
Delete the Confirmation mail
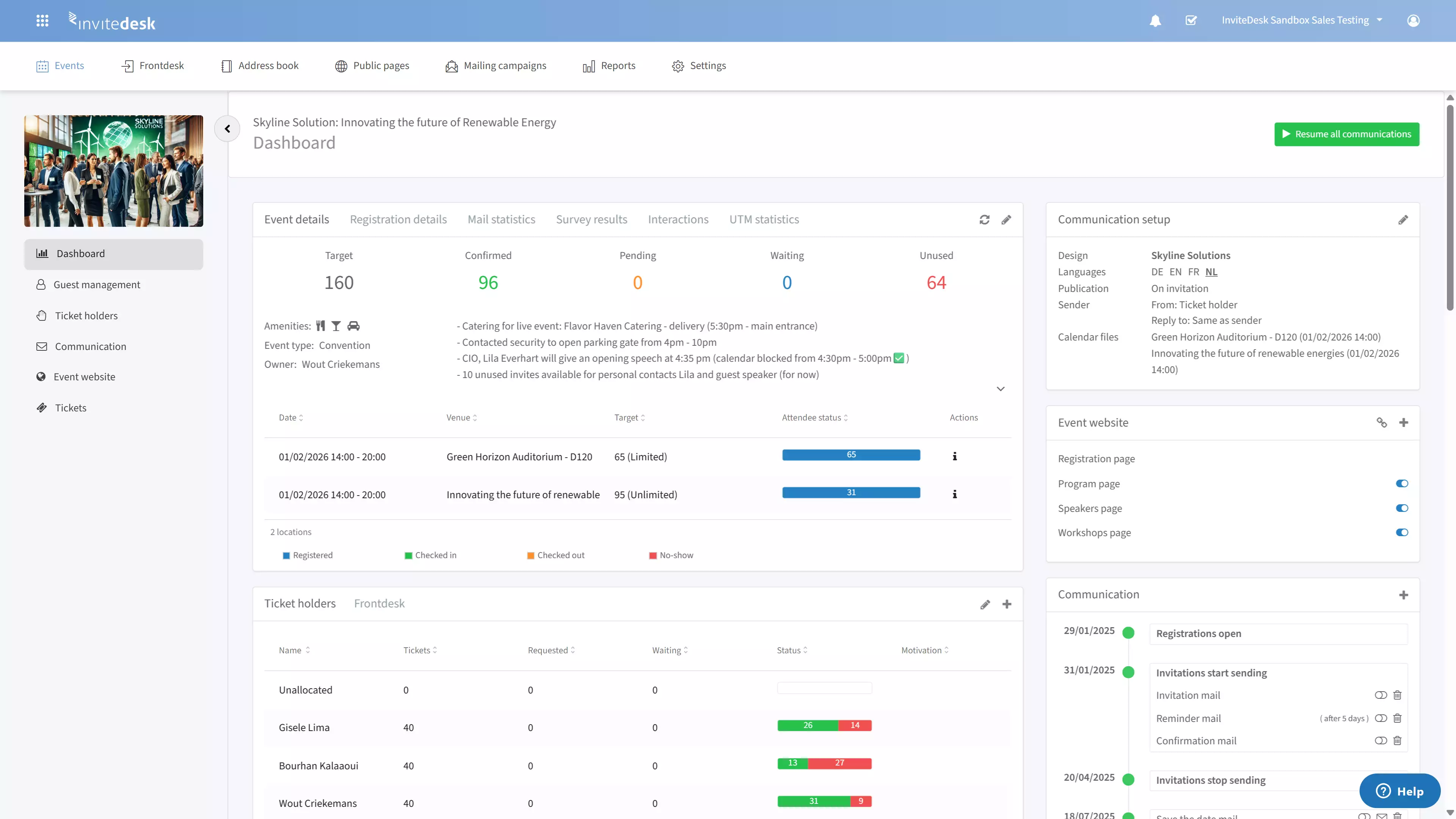click(x=1397, y=741)
